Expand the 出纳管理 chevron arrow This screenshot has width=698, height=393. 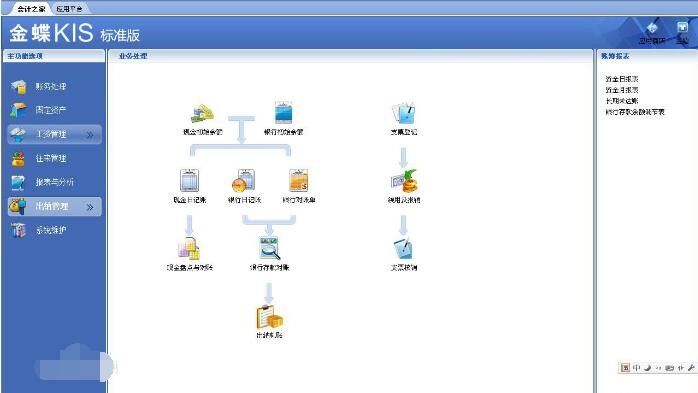pos(90,207)
